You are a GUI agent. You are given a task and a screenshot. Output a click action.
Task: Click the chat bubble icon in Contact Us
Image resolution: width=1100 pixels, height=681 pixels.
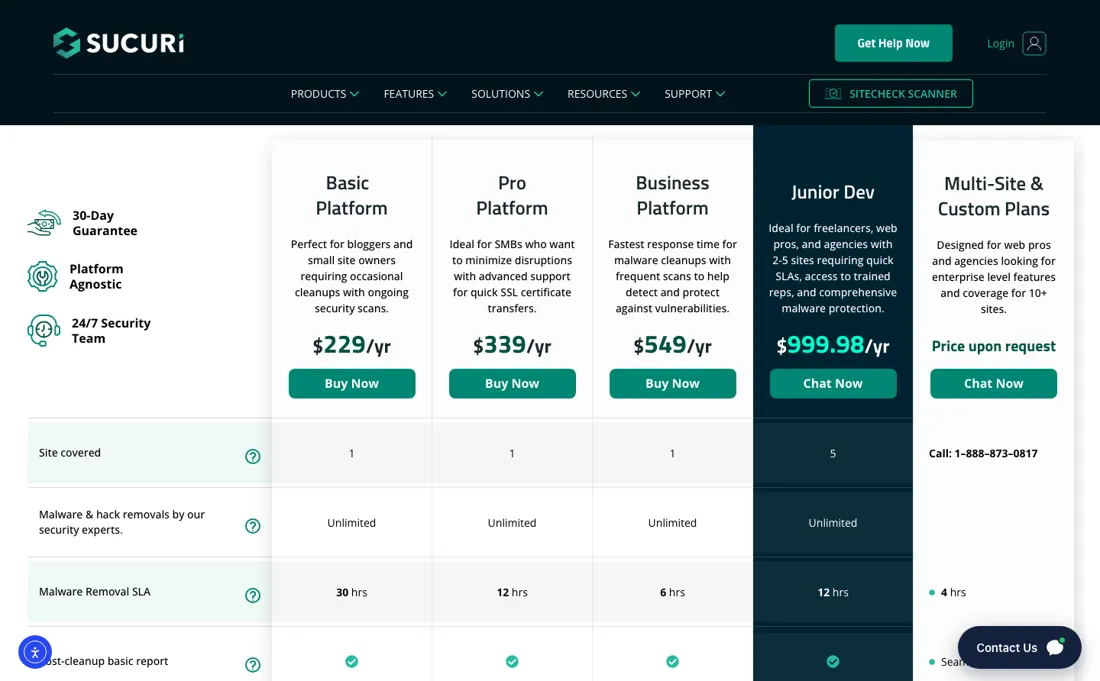click(x=1056, y=647)
